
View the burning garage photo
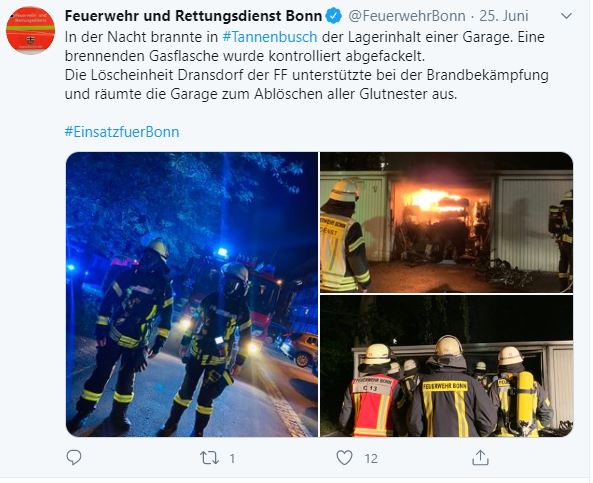coord(446,222)
